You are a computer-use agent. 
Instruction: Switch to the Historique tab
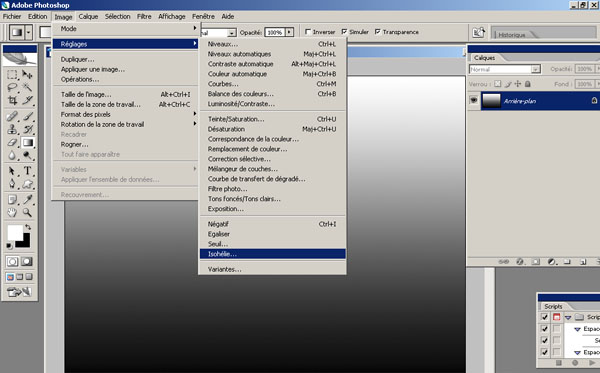[512, 35]
